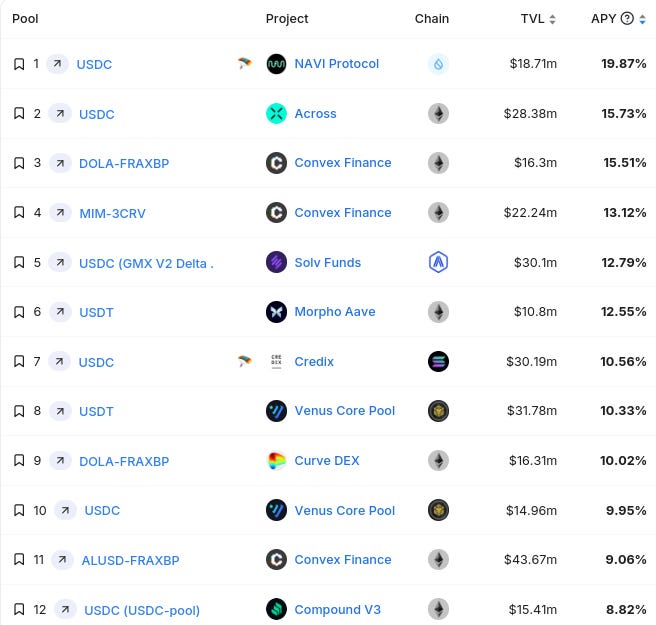This screenshot has height=625, width=656.
Task: Open external link arrow for Across USDC
Action: (60, 113)
